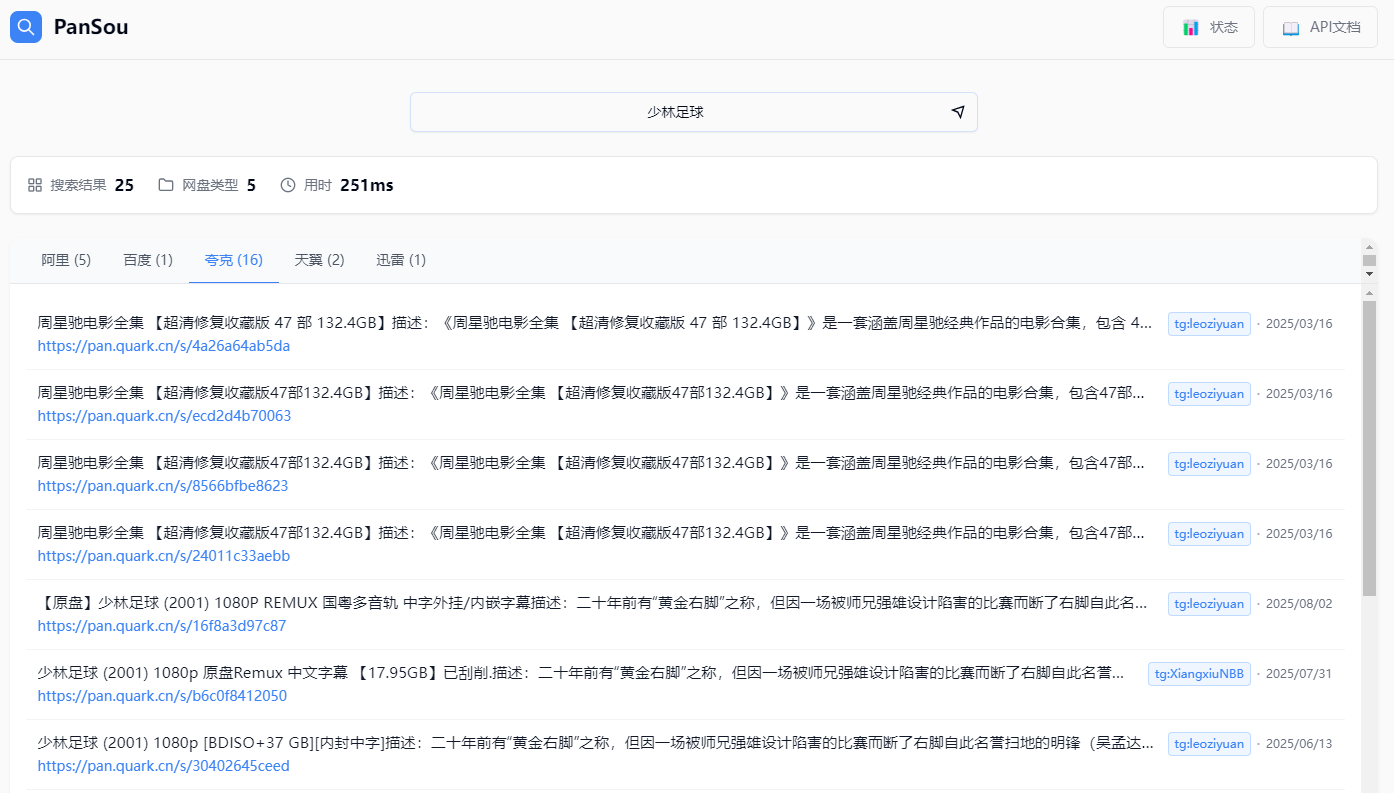Click the book icon on the API文档 button
The height and width of the screenshot is (793, 1394).
[x=1290, y=27]
